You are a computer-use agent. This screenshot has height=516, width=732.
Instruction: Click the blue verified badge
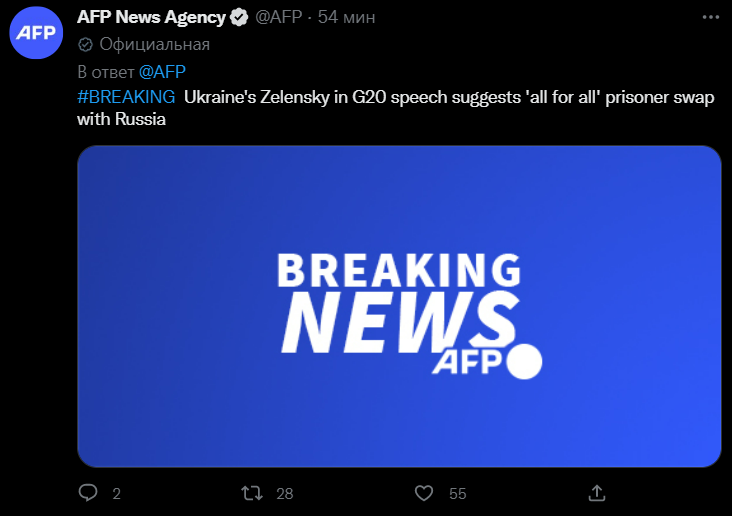[x=240, y=18]
